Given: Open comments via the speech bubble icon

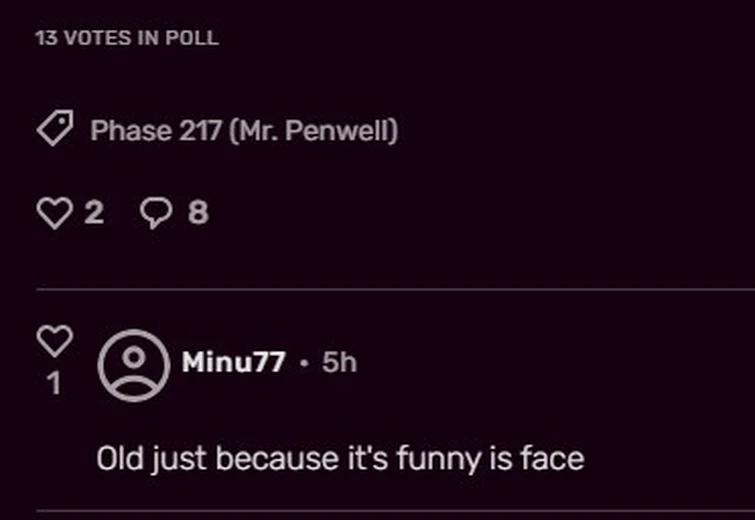Looking at the screenshot, I should point(155,212).
